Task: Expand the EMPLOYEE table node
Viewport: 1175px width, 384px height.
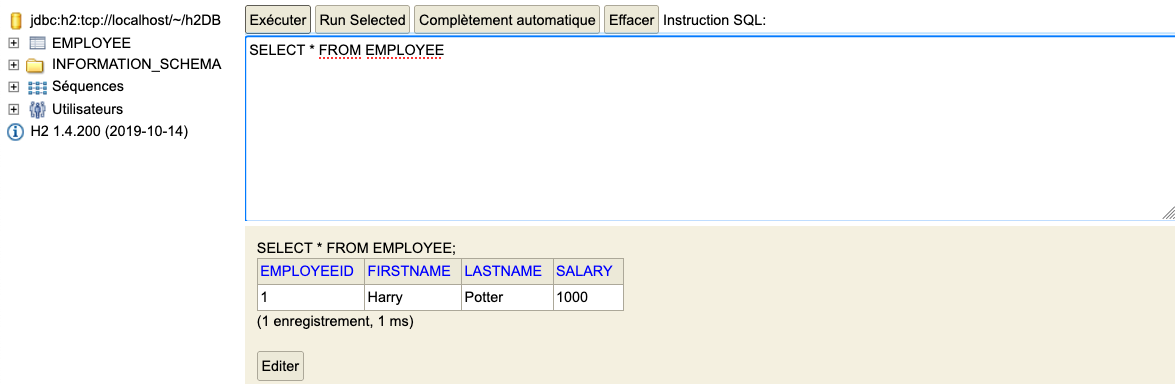Action: (x=13, y=43)
